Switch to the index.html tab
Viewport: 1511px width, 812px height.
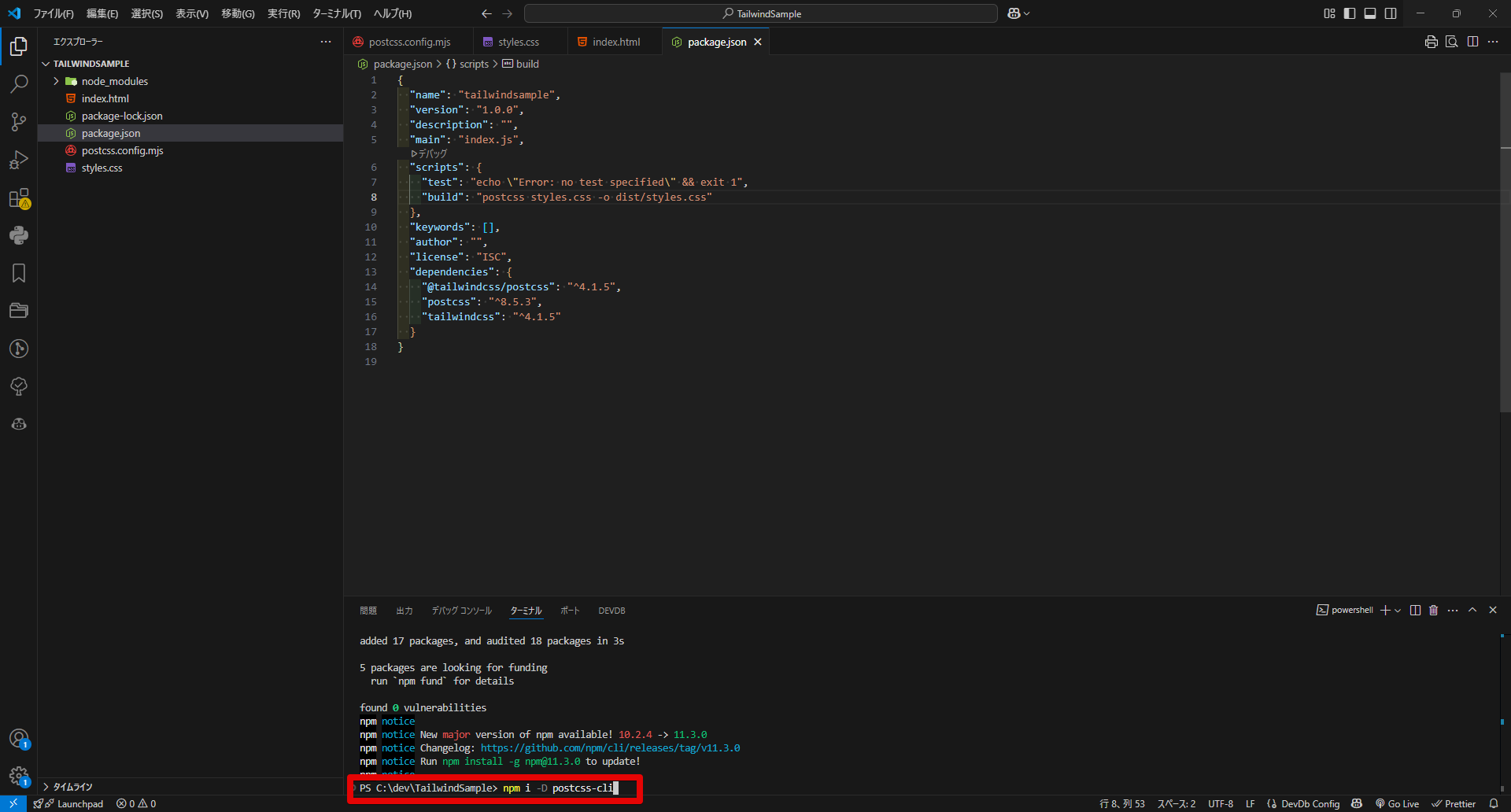615,42
